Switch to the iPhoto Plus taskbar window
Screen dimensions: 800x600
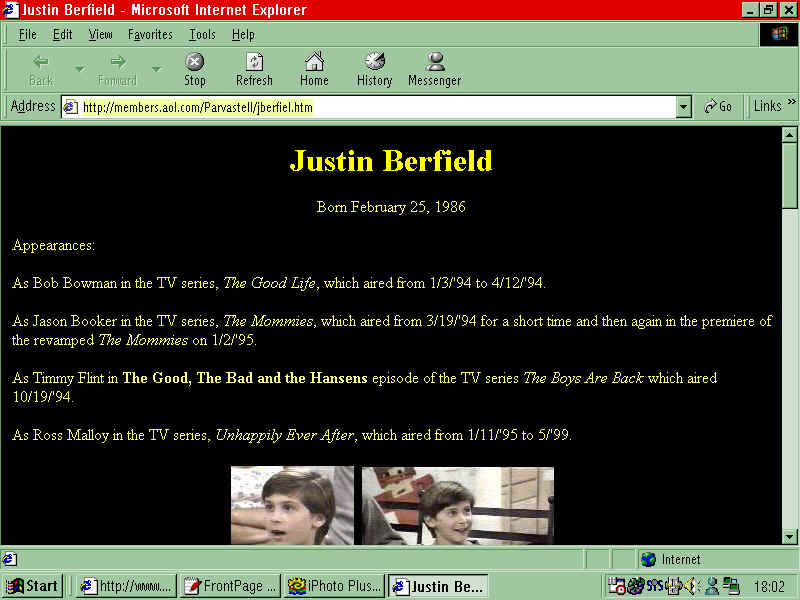(x=334, y=586)
